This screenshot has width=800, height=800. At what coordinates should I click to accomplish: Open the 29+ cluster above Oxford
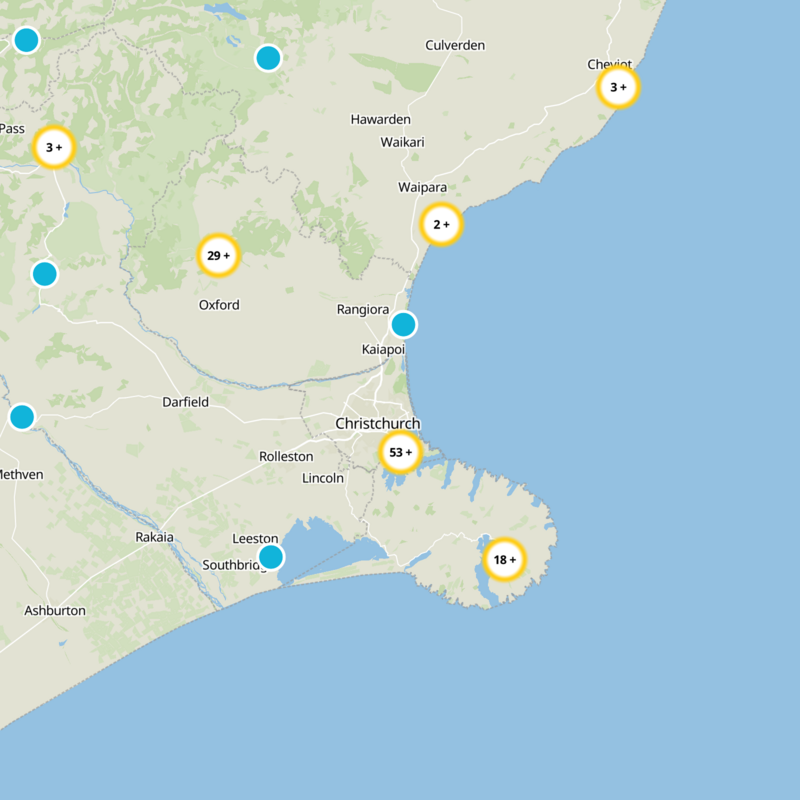click(218, 255)
